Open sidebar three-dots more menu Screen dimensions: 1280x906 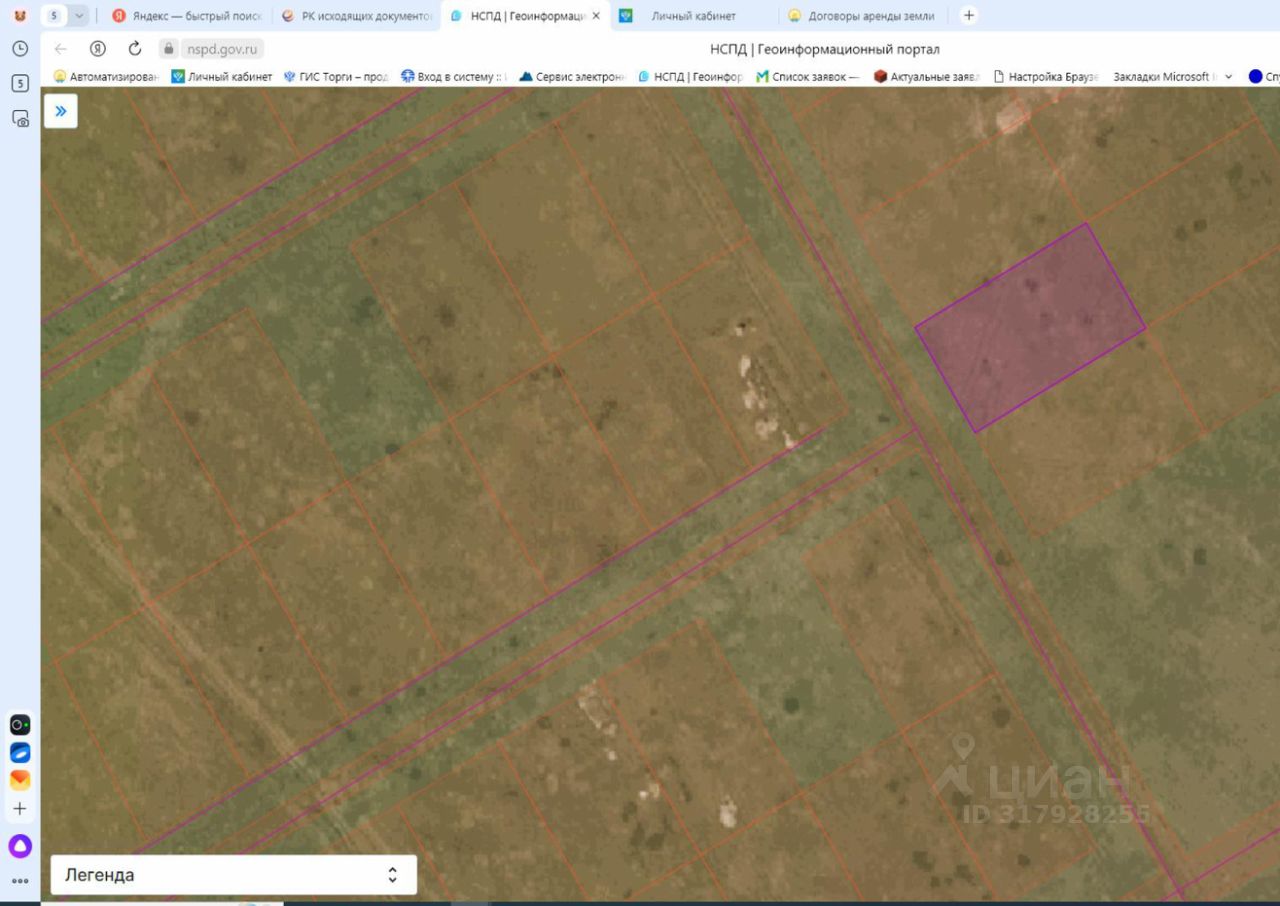point(20,882)
